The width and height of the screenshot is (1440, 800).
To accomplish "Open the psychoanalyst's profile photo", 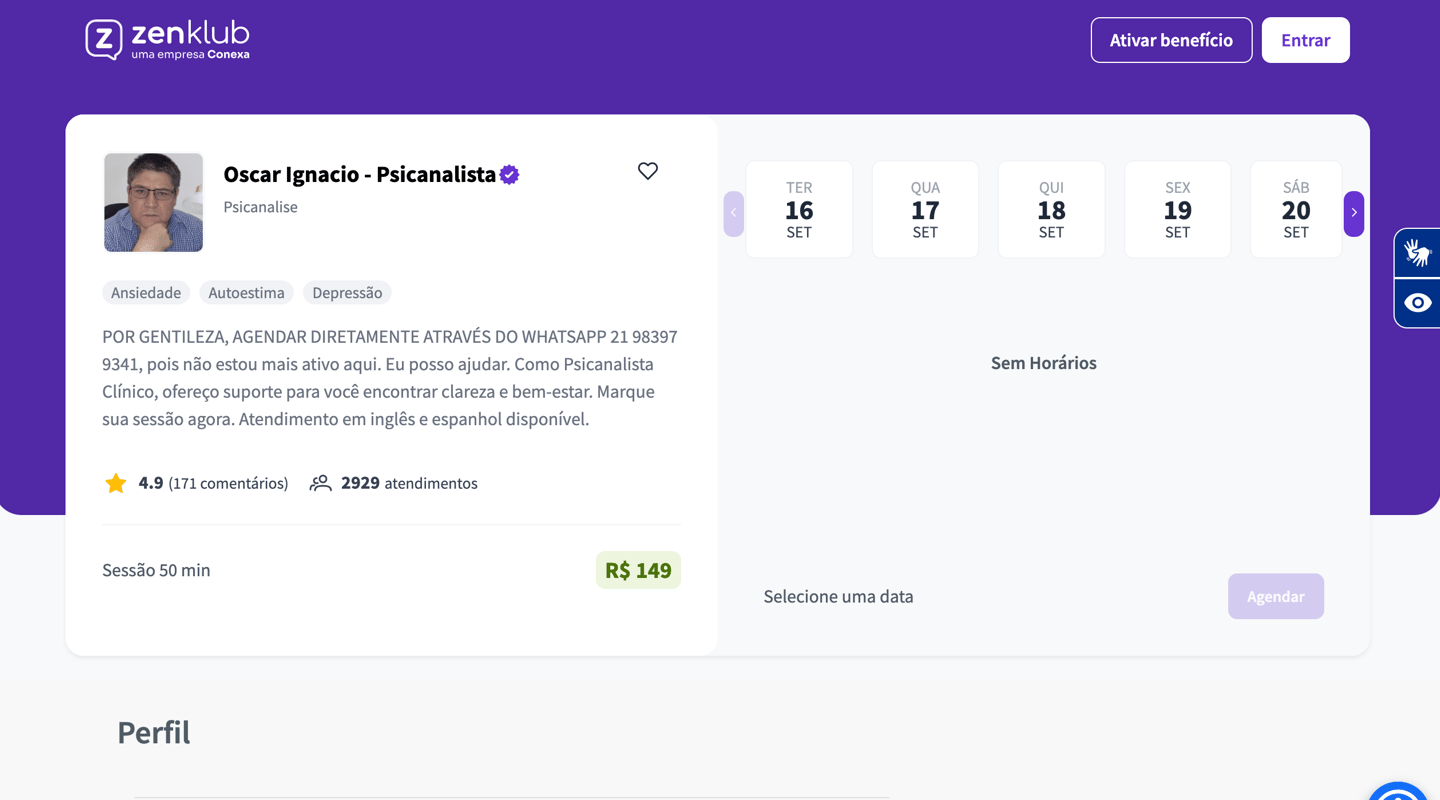I will 153,202.
